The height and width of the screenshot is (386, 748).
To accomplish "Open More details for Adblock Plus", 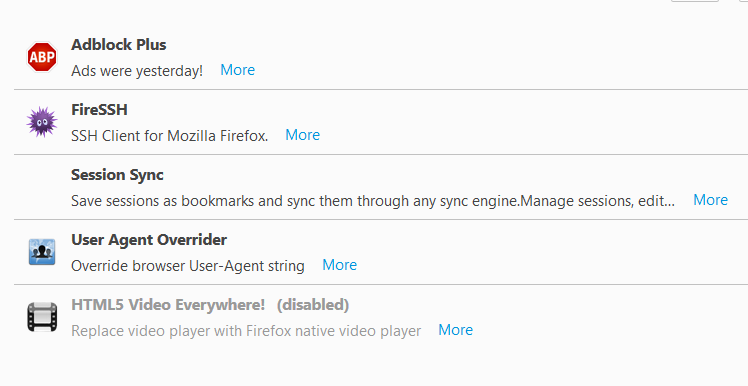I will click(x=238, y=70).
